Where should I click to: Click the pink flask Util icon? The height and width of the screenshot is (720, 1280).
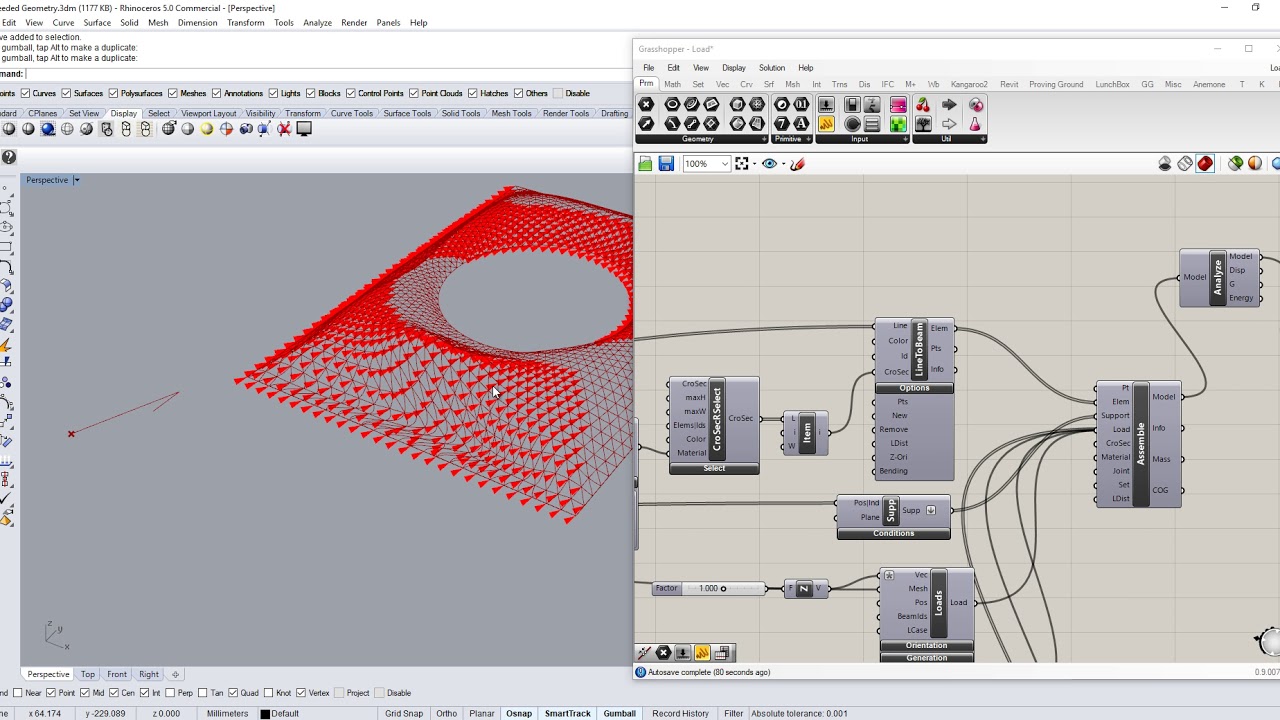[x=975, y=124]
